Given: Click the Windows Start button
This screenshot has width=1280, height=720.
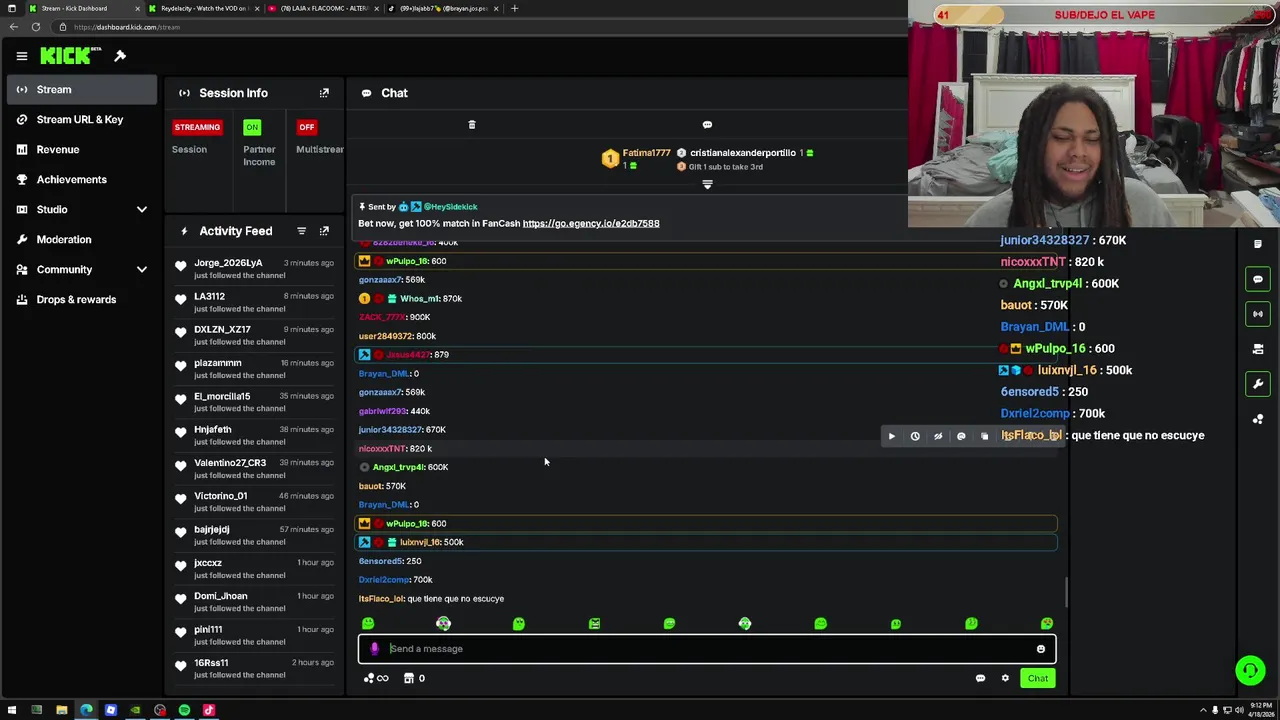Looking at the screenshot, I should [x=12, y=711].
